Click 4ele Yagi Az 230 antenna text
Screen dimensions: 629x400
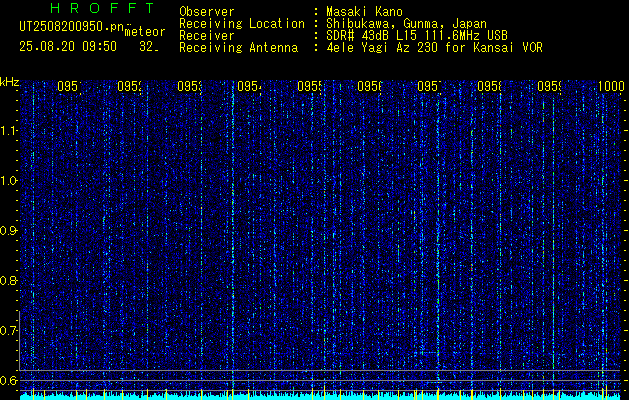tap(434, 48)
